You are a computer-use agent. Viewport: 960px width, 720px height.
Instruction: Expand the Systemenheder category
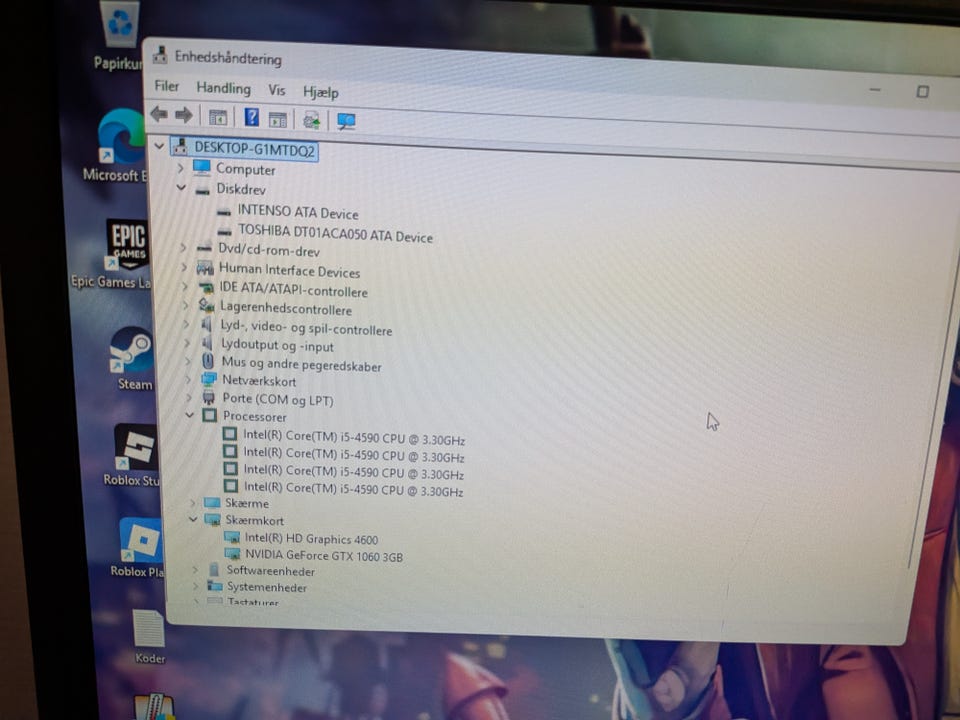[x=195, y=586]
